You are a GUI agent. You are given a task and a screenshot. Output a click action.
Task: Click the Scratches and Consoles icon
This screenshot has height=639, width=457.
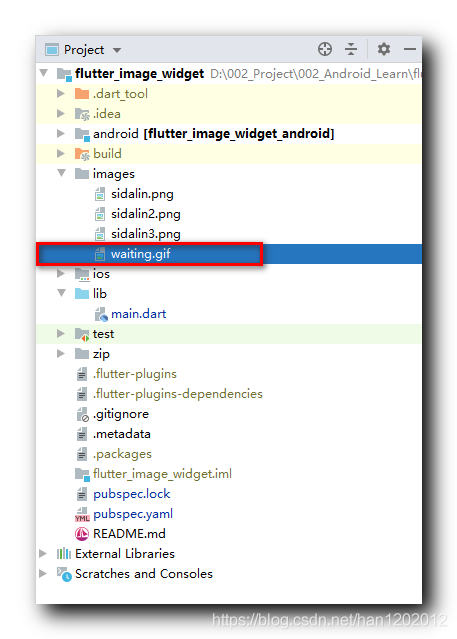[64, 574]
